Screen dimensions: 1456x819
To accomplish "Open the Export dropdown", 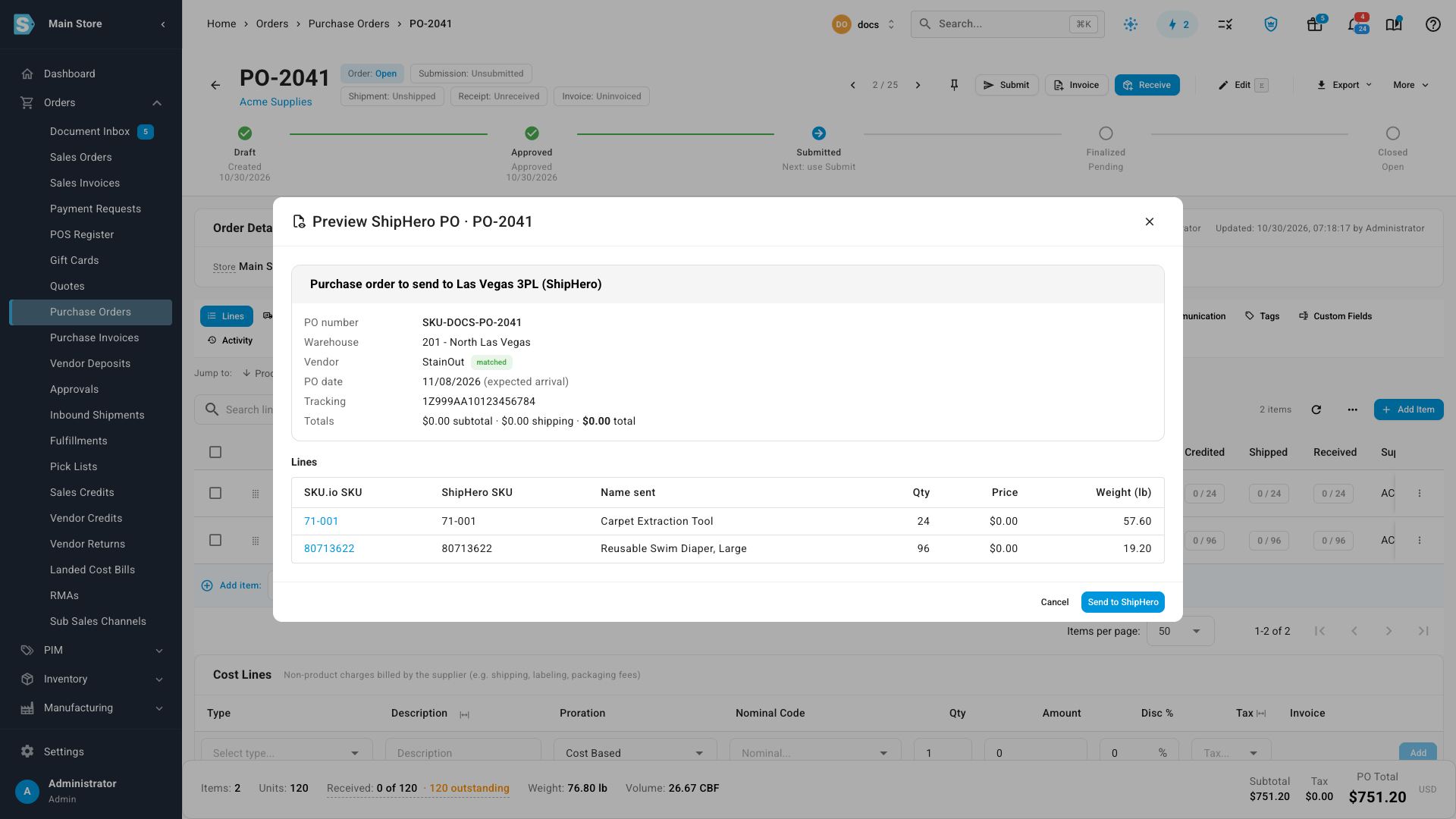I will [1344, 85].
